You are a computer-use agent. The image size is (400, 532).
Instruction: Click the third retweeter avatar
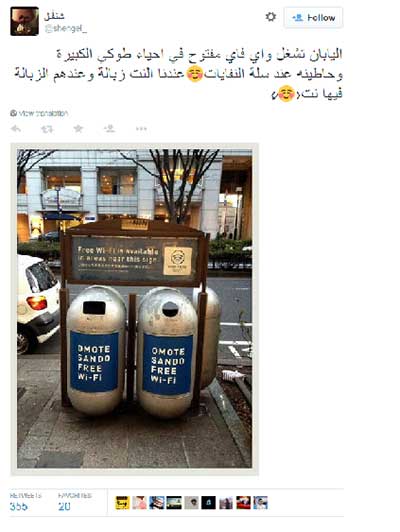[157, 503]
